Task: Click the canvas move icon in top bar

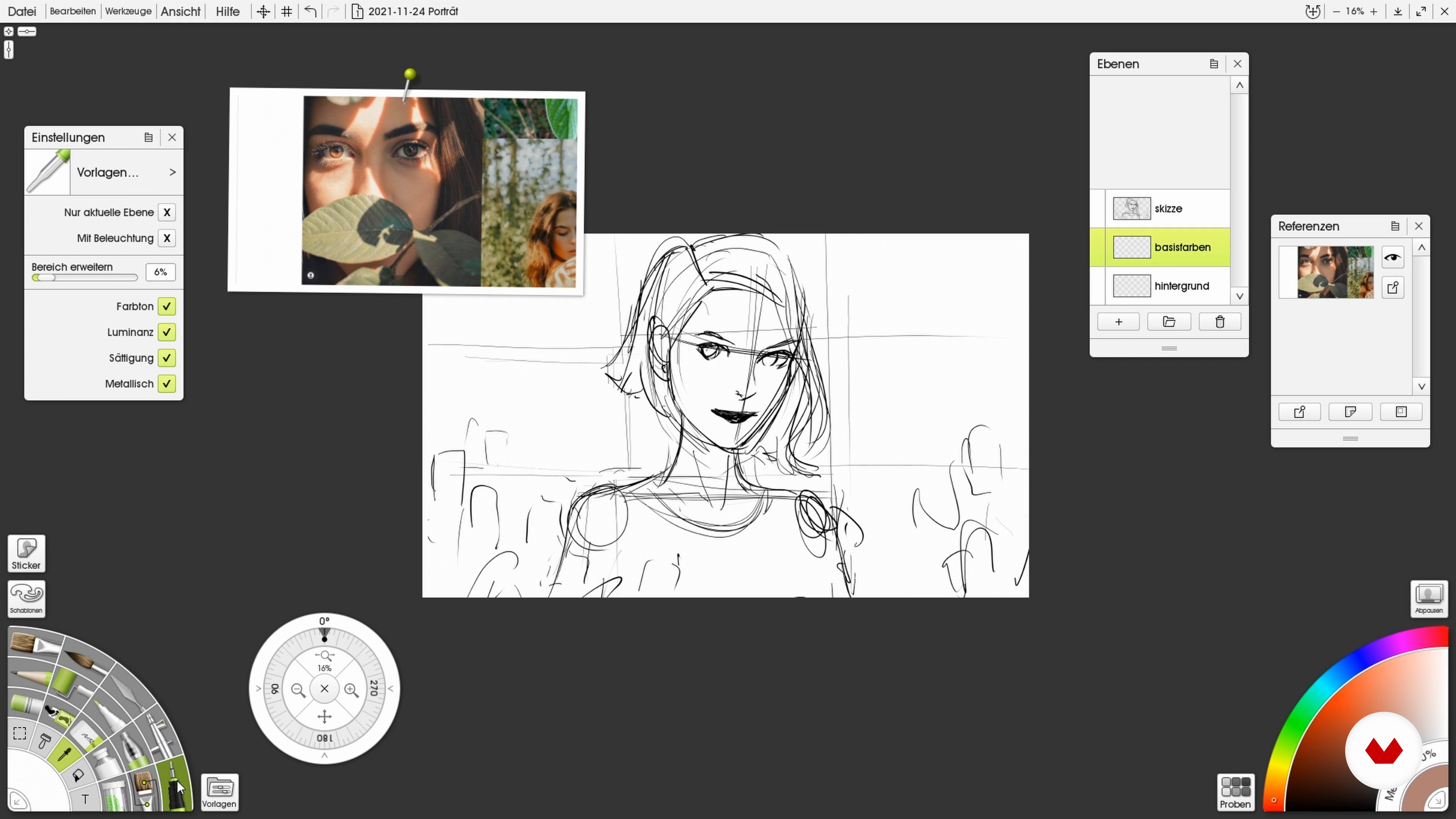Action: [x=264, y=11]
